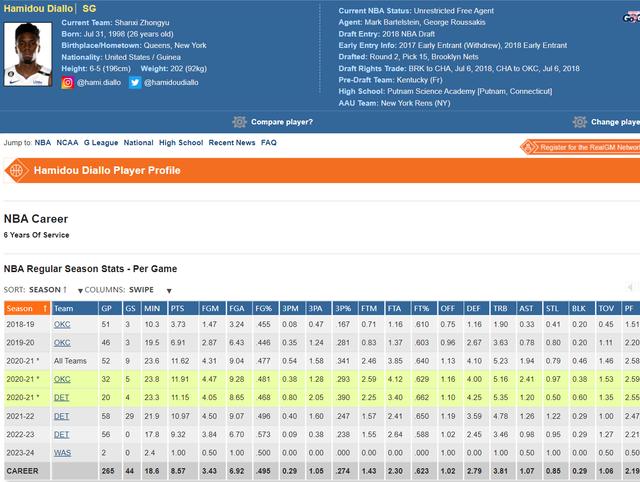Sort by TOV column header
This screenshot has height=482, width=640.
point(608,309)
